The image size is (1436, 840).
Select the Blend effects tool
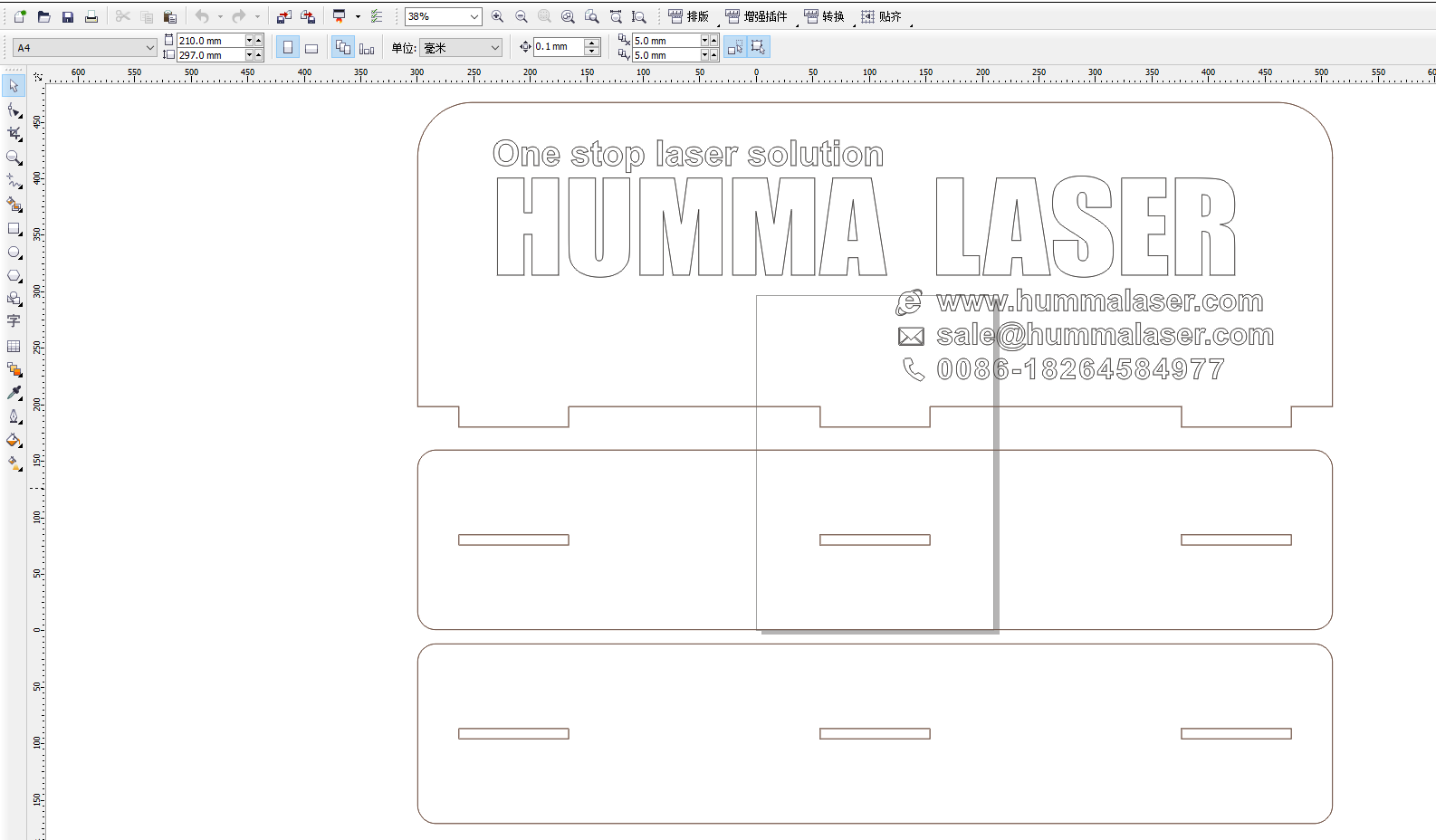pos(14,369)
